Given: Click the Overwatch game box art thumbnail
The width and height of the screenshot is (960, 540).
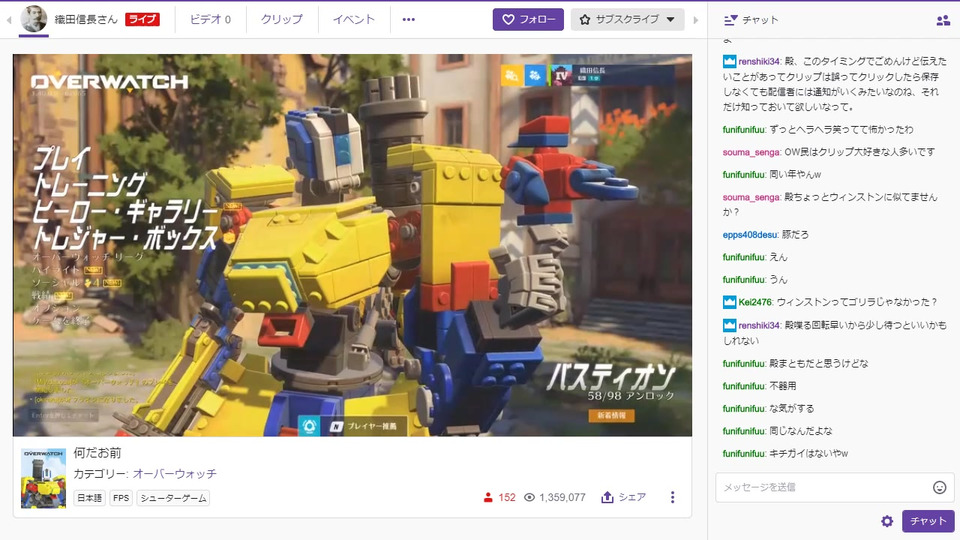Looking at the screenshot, I should (43, 478).
